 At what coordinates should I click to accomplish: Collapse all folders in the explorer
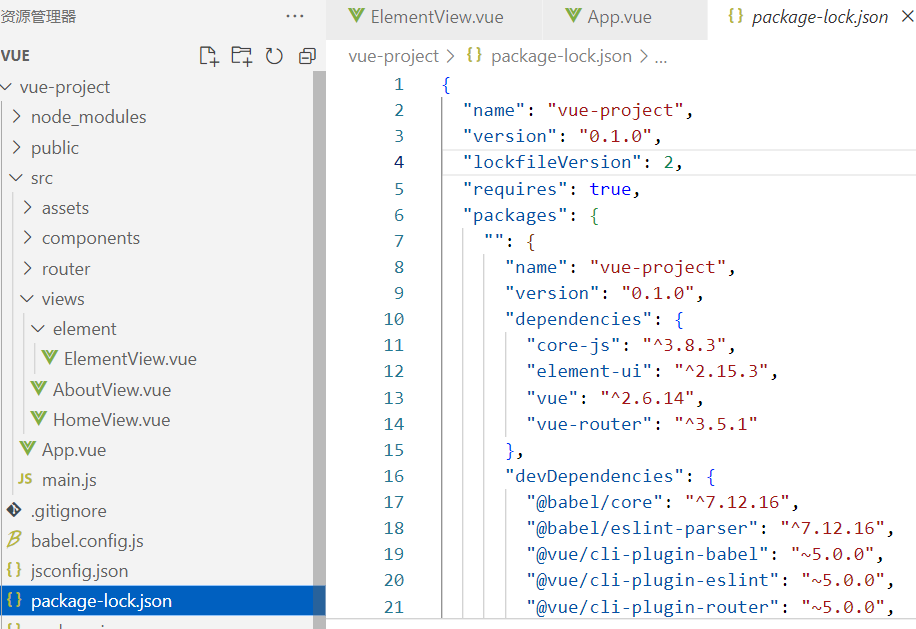tap(306, 57)
